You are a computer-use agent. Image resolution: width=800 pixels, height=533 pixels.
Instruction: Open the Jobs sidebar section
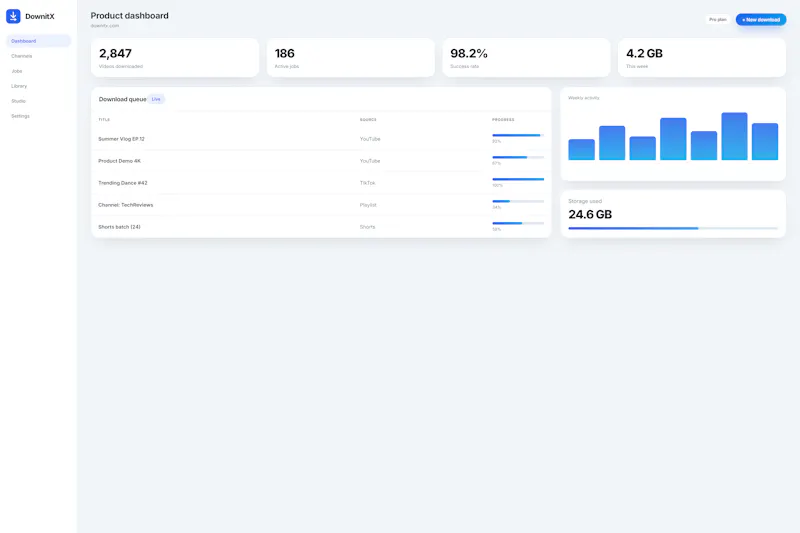[38, 71]
